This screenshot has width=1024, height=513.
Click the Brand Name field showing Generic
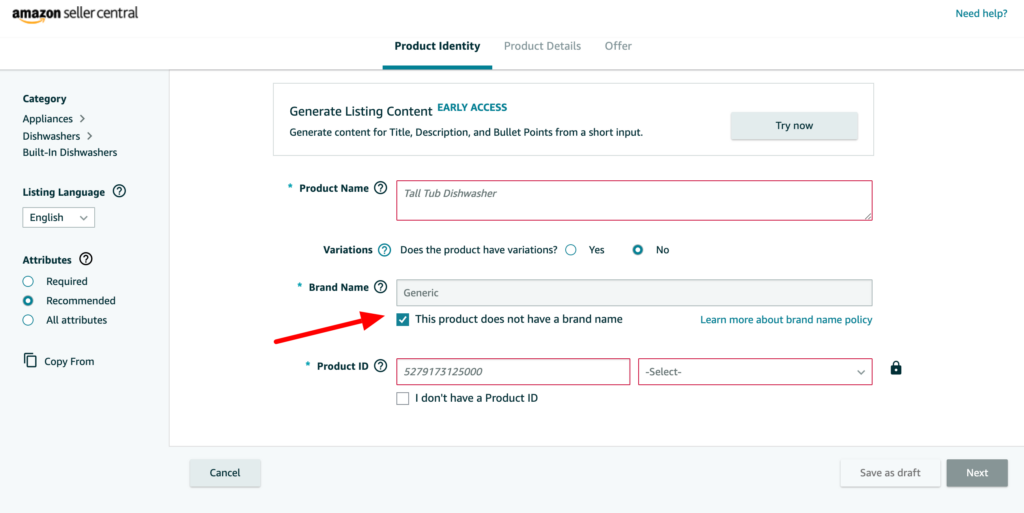634,292
